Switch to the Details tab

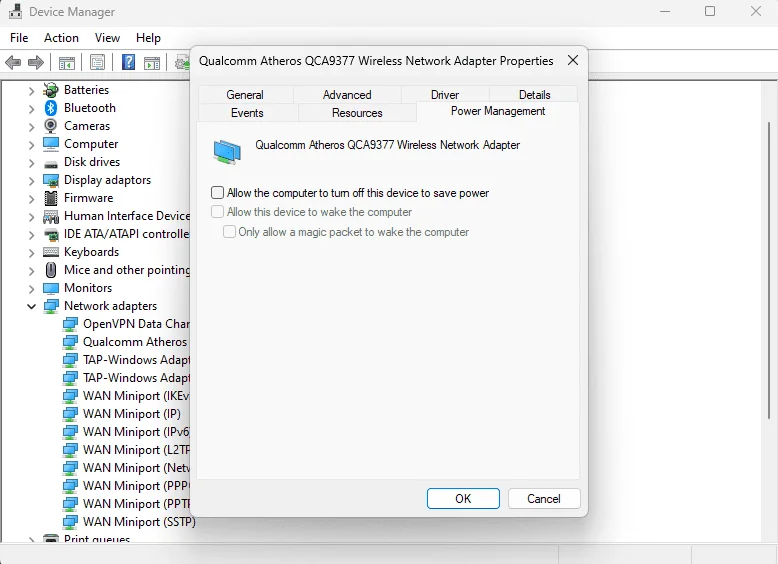pyautogui.click(x=534, y=95)
